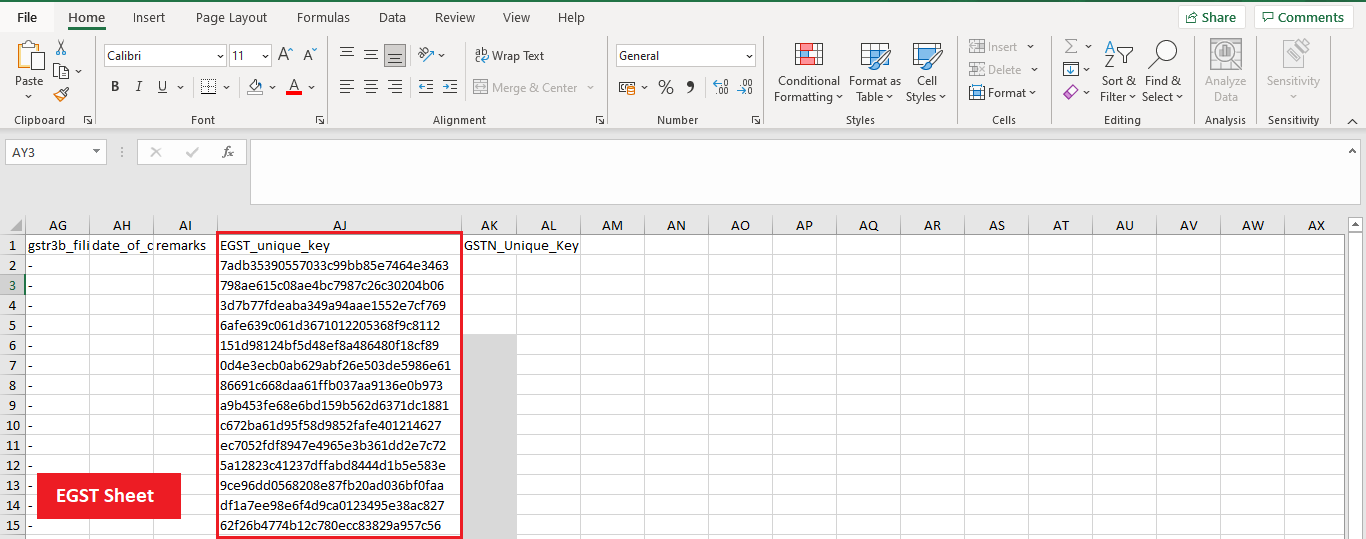Click the Share button

coord(1211,17)
